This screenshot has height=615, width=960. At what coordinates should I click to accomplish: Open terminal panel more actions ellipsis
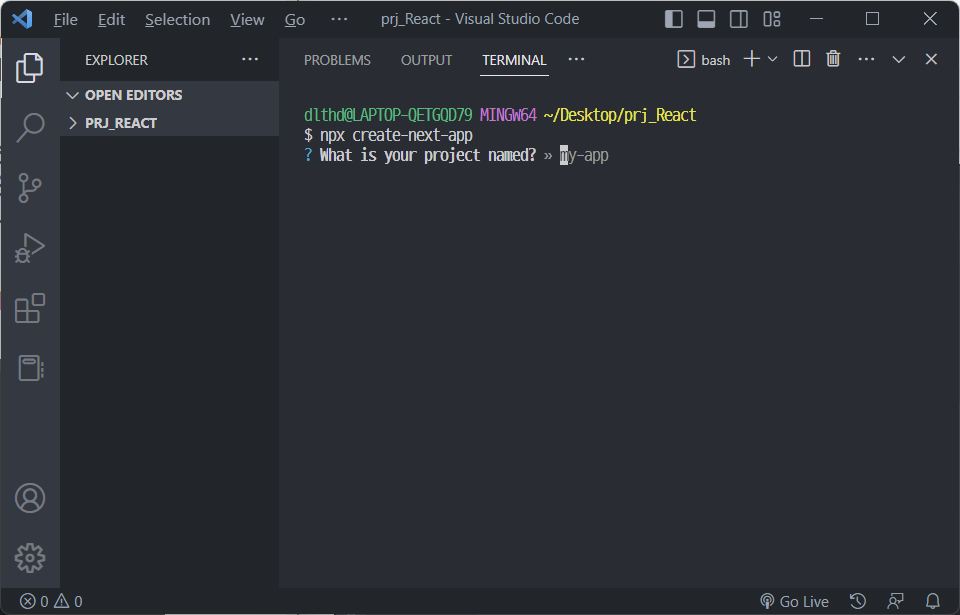pos(866,59)
